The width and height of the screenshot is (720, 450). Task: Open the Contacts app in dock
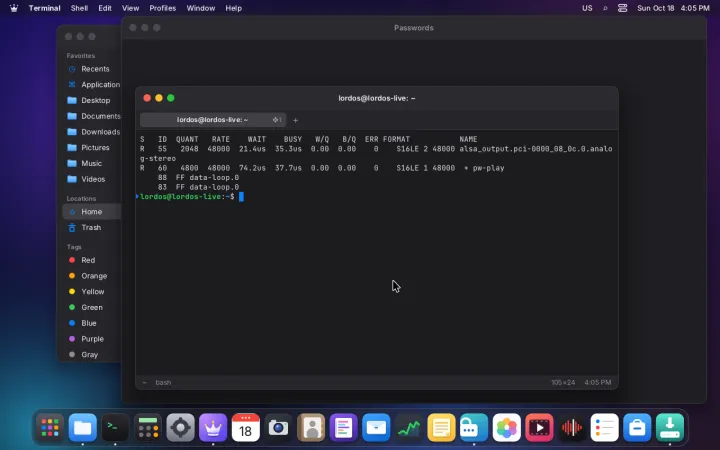tap(311, 428)
